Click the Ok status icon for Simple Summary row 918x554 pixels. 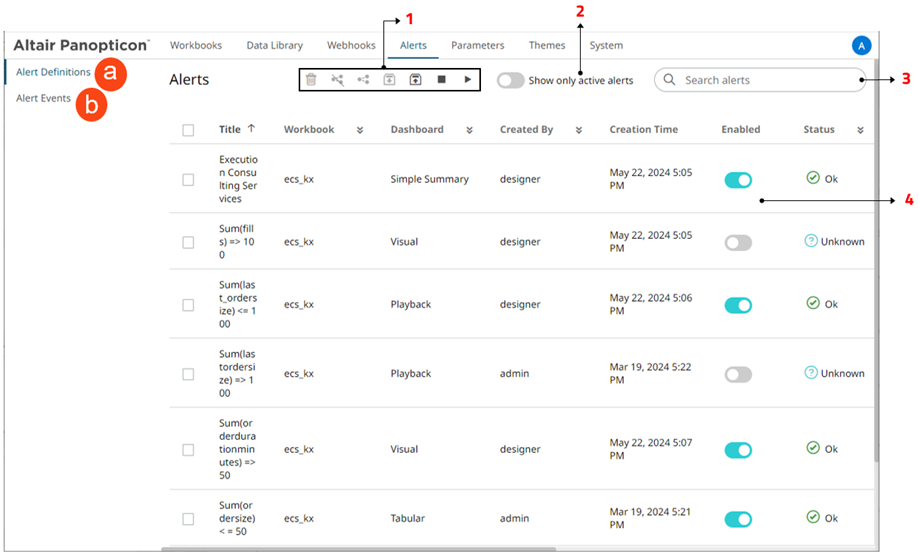point(813,177)
